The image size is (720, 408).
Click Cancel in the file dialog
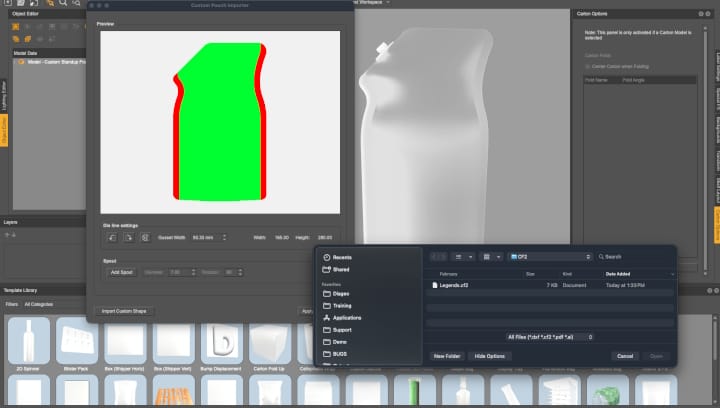pos(625,355)
